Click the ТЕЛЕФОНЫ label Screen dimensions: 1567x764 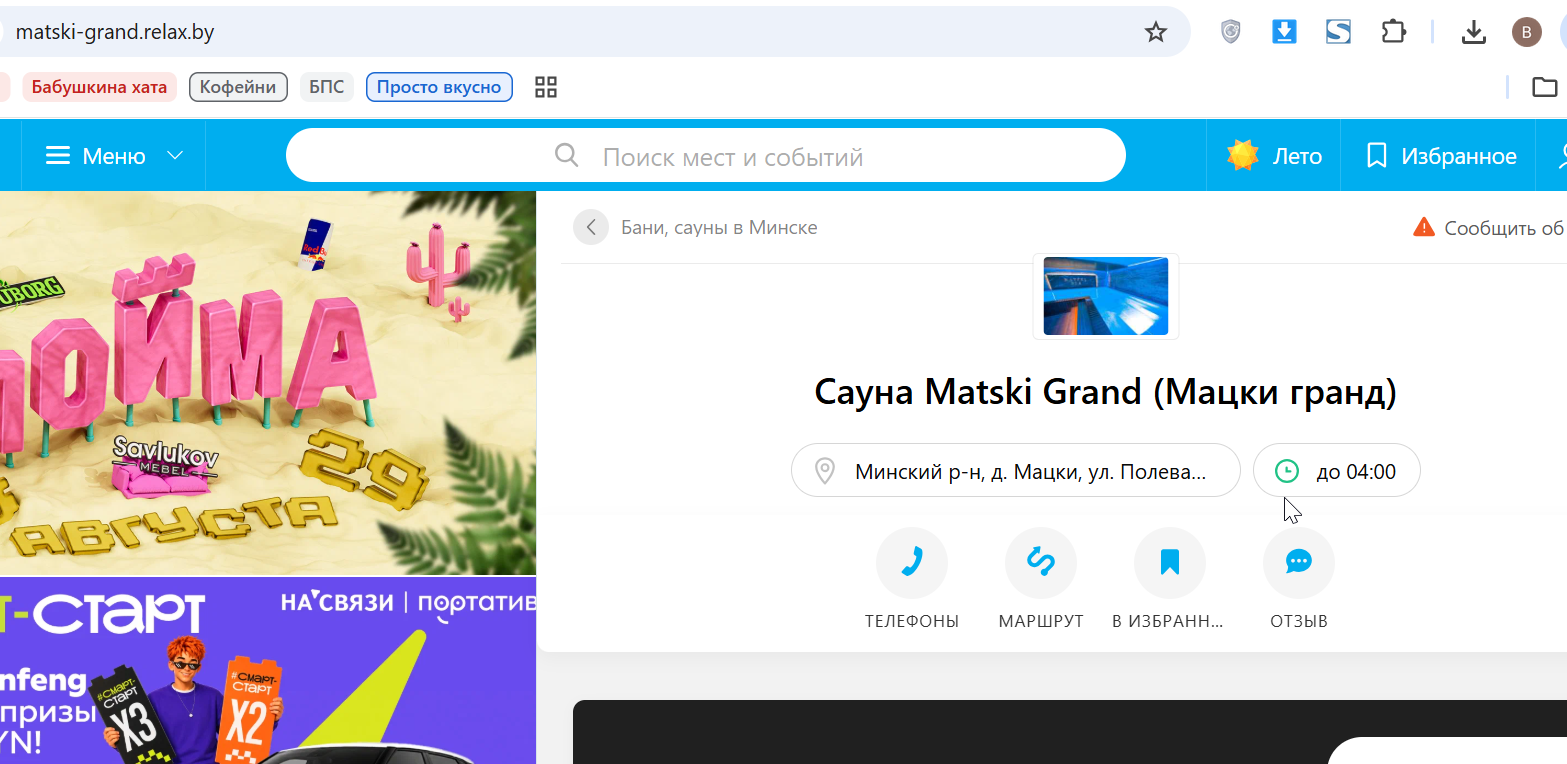[912, 621]
